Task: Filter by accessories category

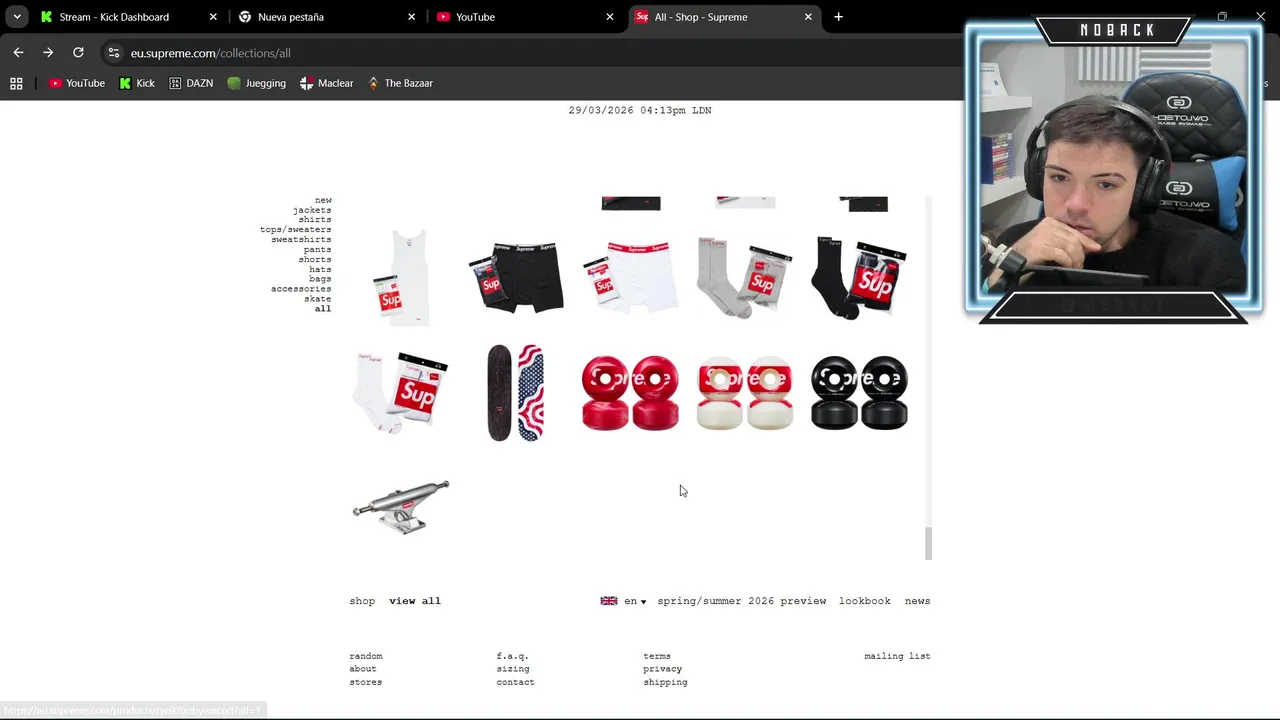Action: 301,289
